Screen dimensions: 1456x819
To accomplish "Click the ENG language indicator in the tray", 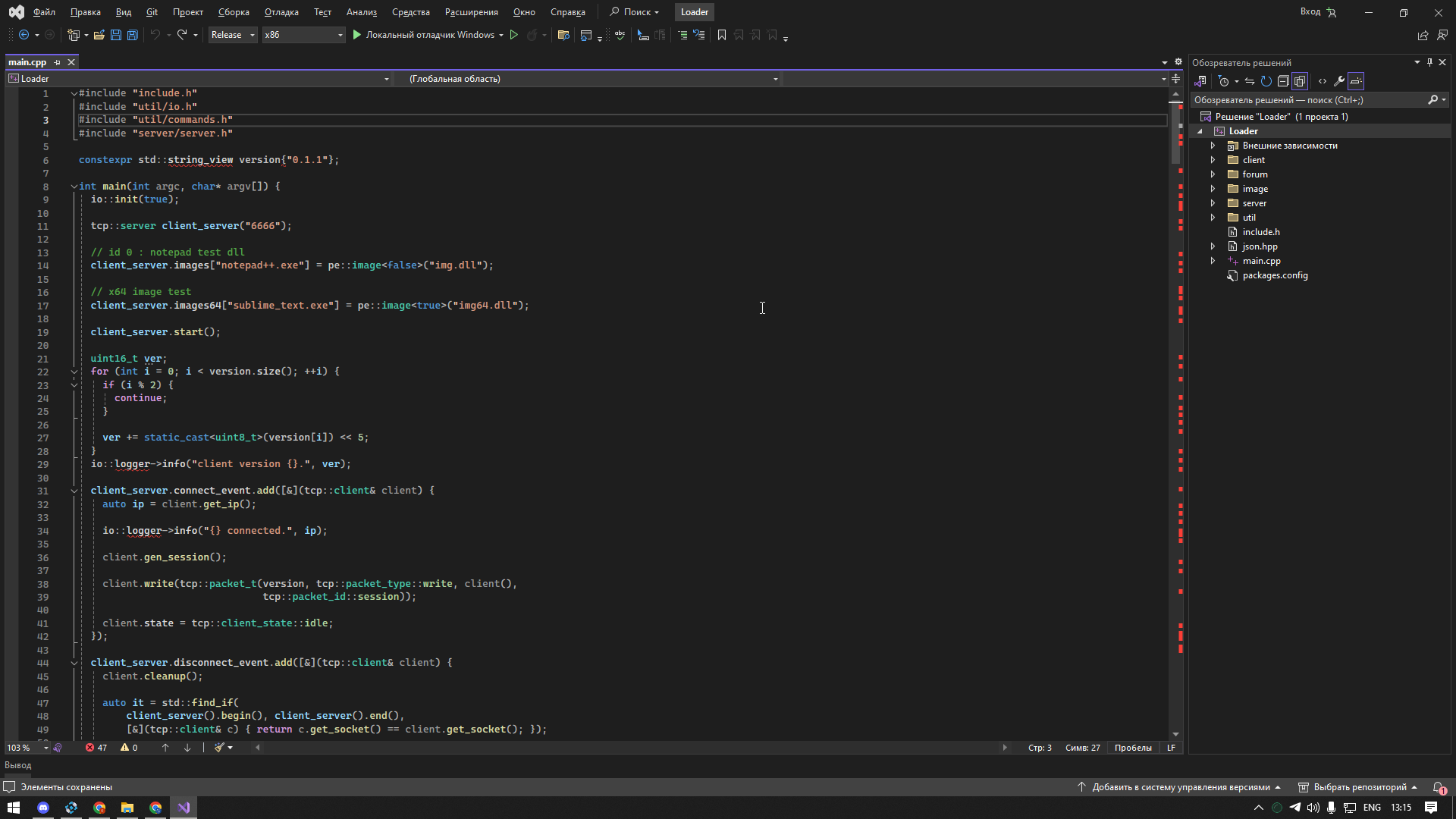I will [1372, 808].
